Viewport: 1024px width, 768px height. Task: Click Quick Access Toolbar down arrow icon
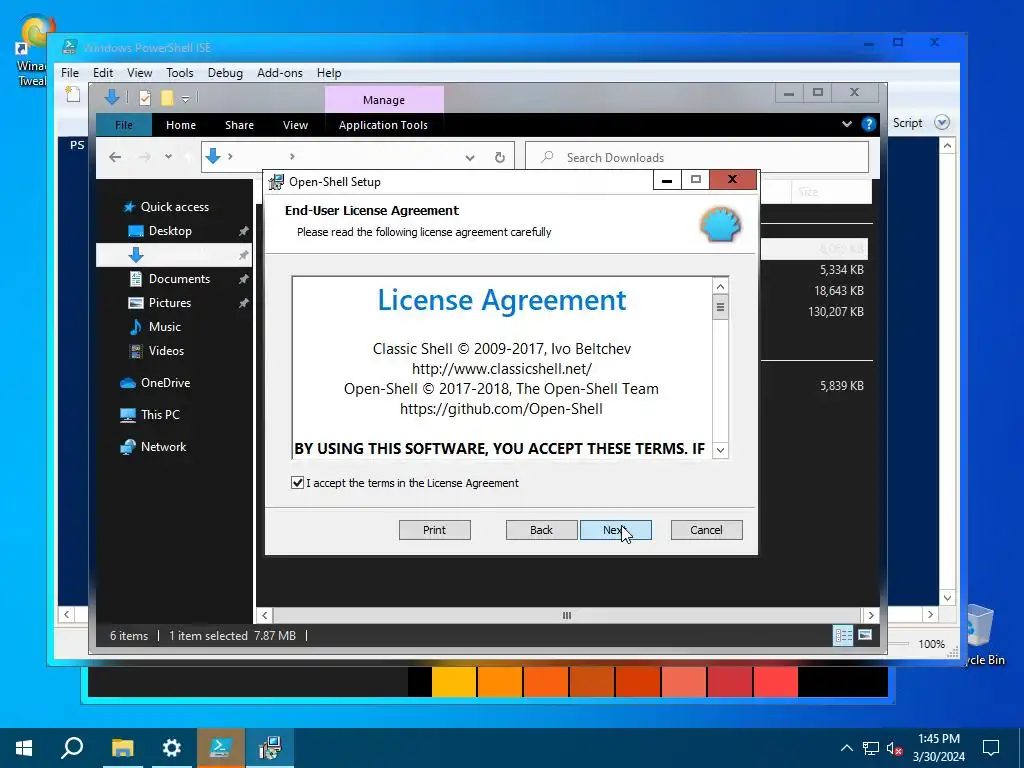(112, 98)
